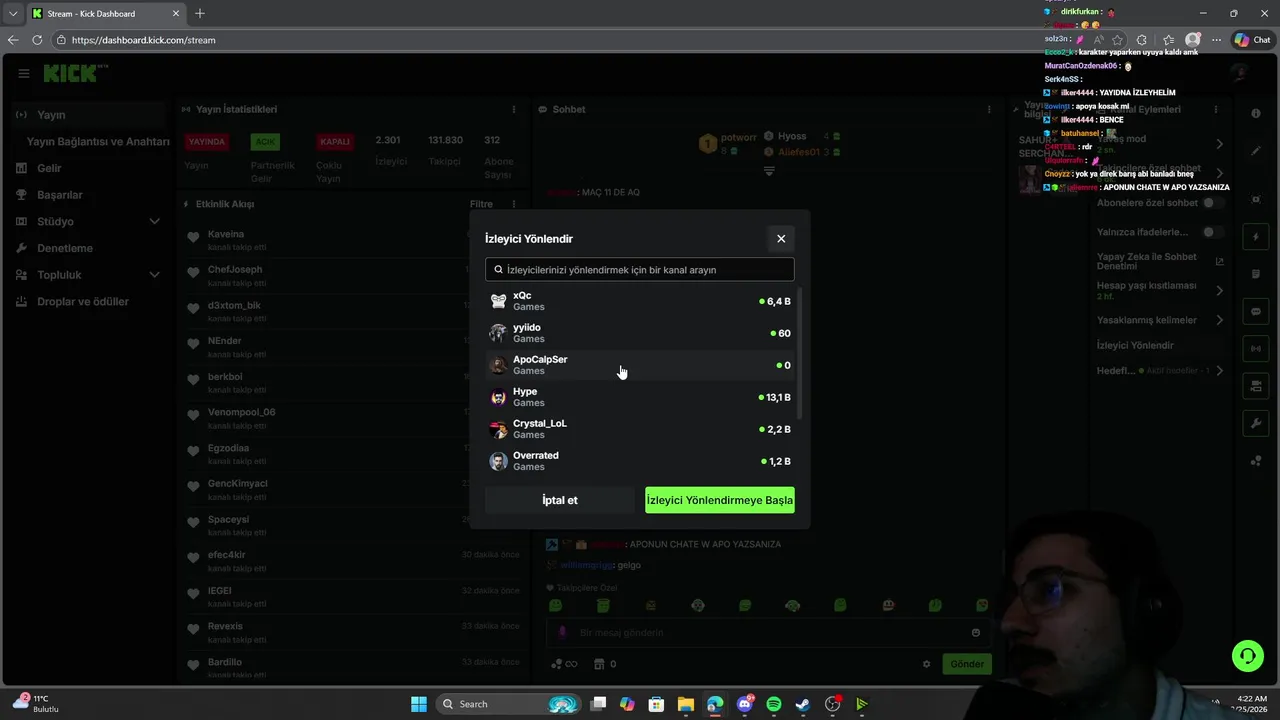This screenshot has height=720, width=1280.
Task: Click the info icon in right toolbar
Action: coord(1256,113)
